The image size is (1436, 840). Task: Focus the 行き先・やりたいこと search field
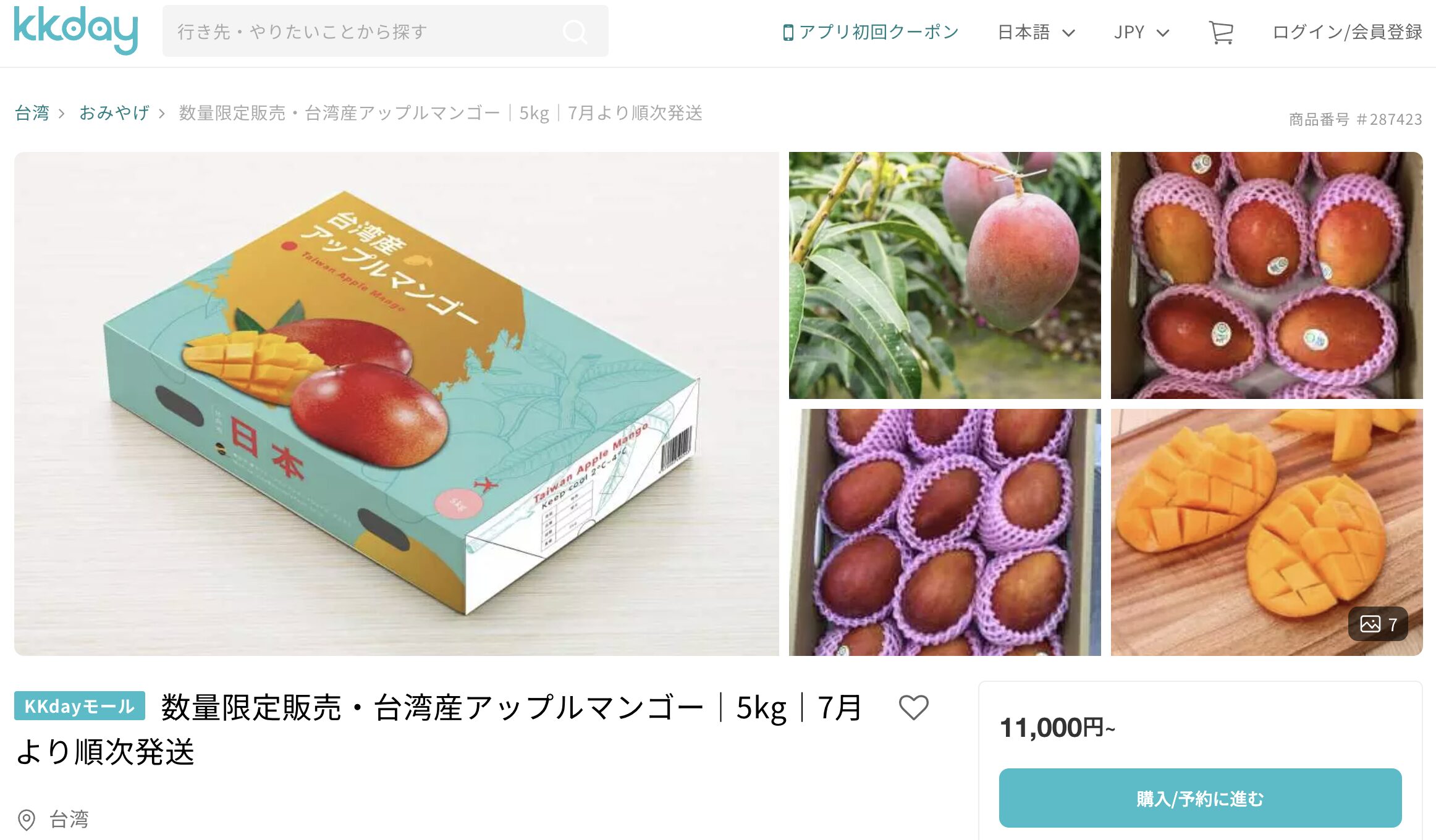coord(385,31)
